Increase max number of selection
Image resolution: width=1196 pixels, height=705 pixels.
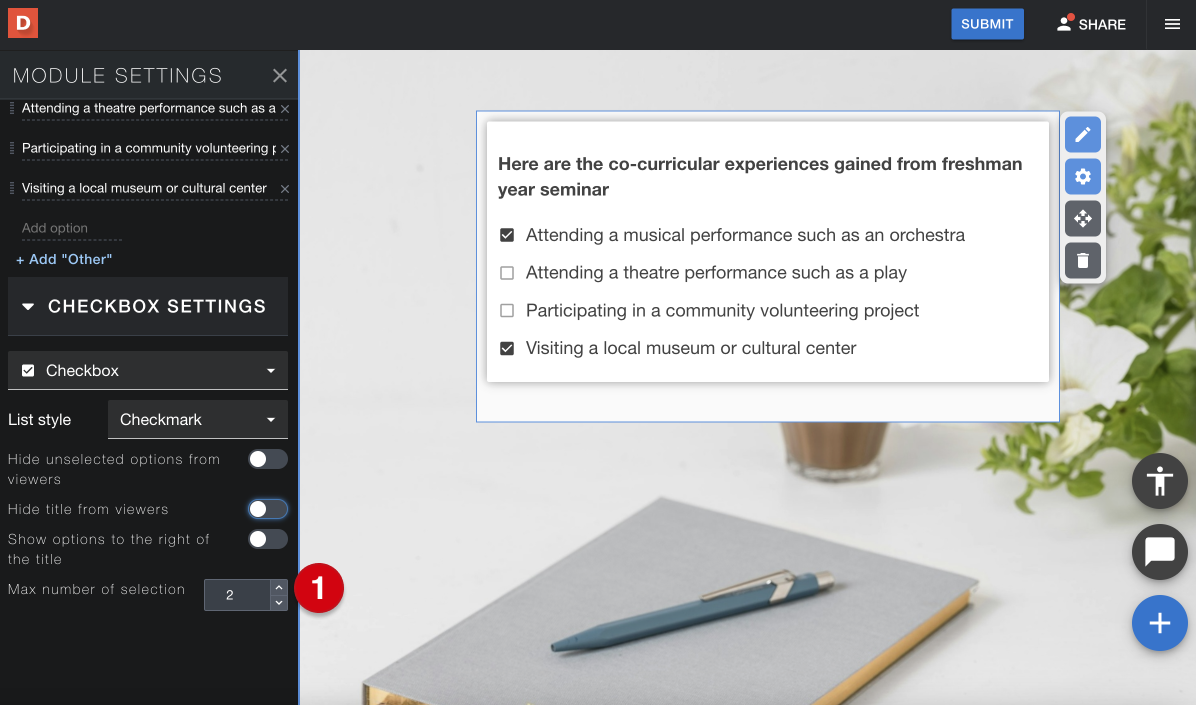pyautogui.click(x=279, y=588)
